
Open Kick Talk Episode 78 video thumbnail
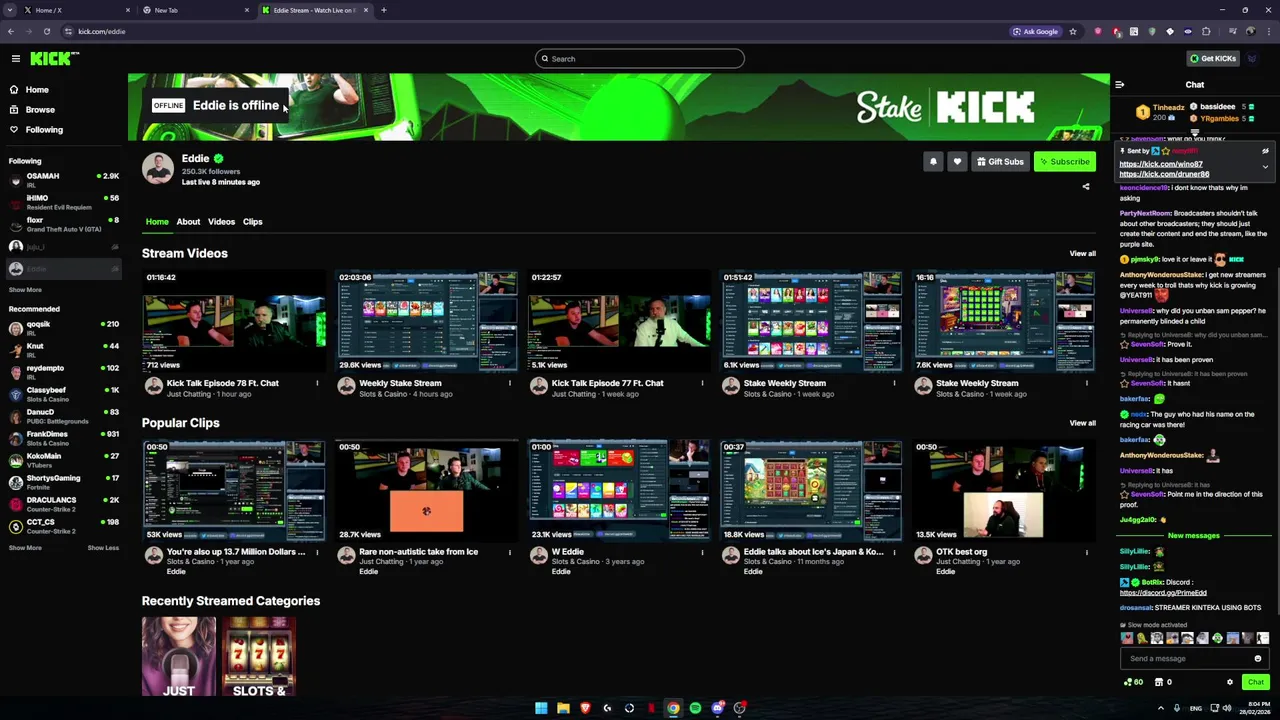click(234, 321)
